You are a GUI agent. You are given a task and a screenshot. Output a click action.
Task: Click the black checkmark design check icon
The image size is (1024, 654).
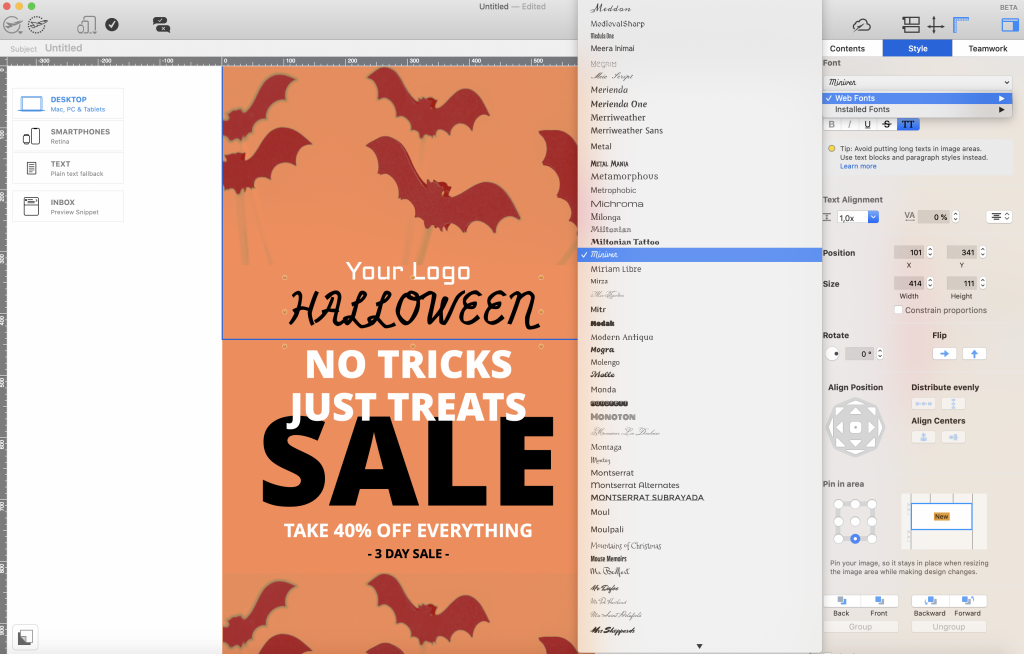pos(112,25)
